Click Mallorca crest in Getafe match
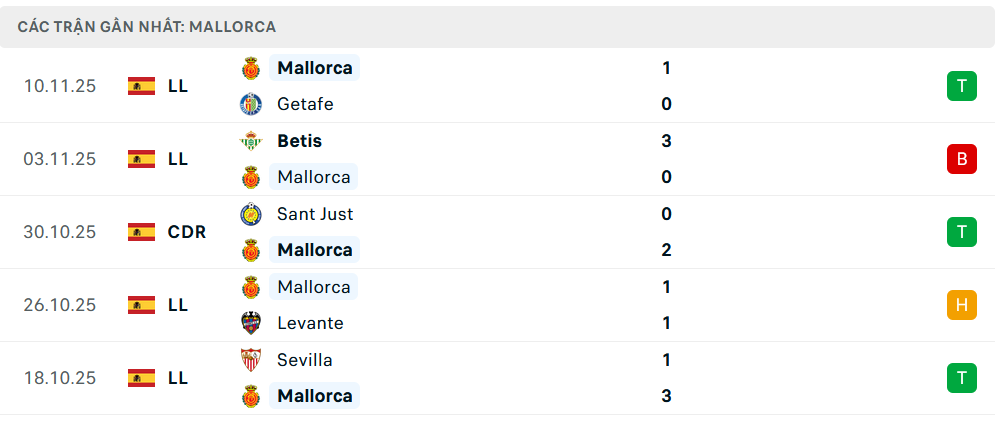 pos(250,68)
